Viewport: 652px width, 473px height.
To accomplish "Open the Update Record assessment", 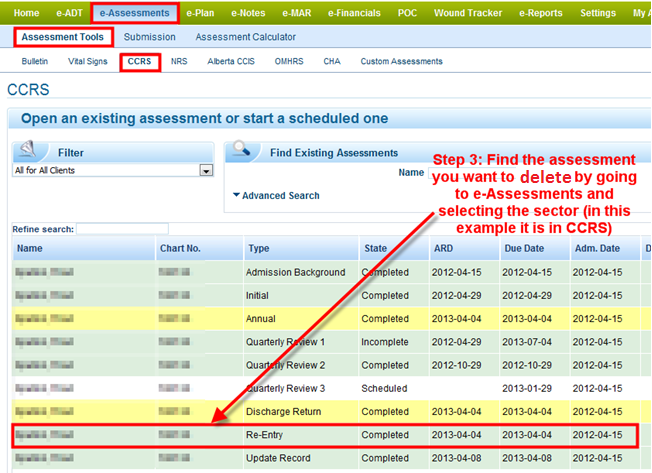I will 331,458.
